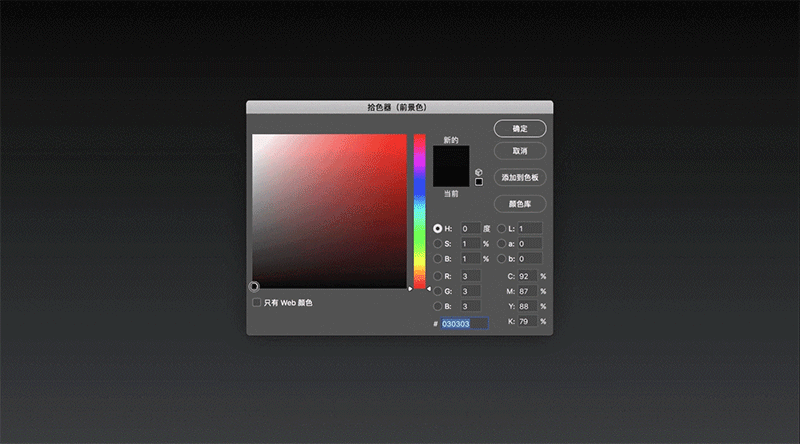
Task: Select the brightness B radio under S
Action: click(438, 259)
